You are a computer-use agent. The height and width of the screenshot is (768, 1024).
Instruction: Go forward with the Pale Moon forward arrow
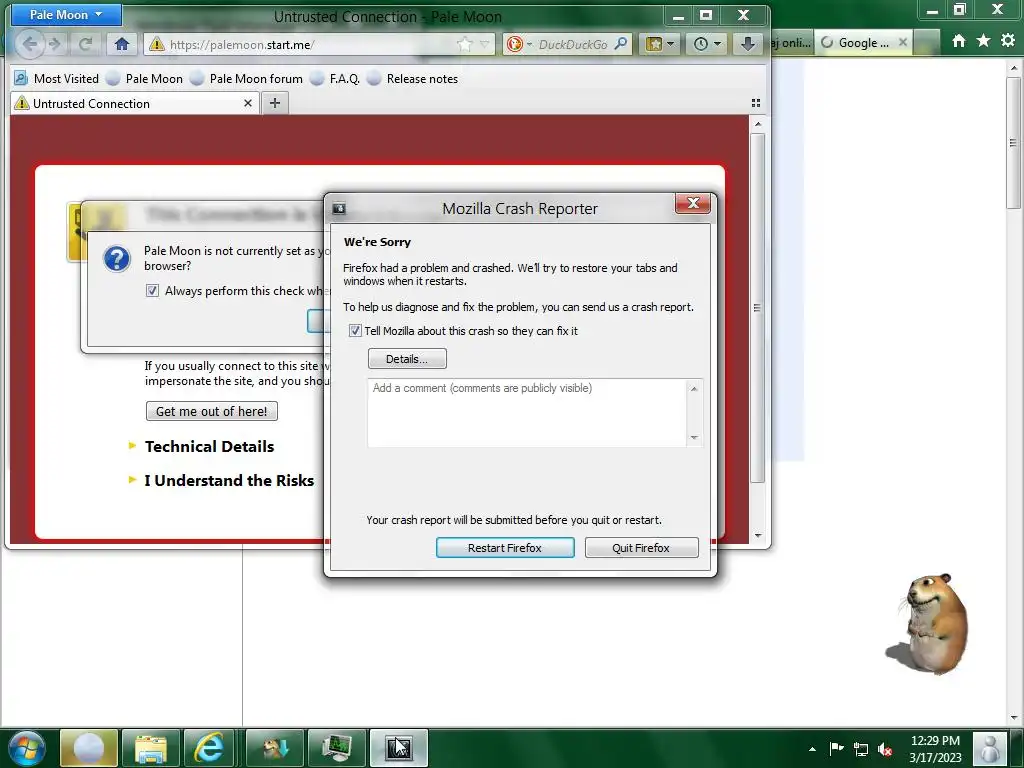coord(56,44)
